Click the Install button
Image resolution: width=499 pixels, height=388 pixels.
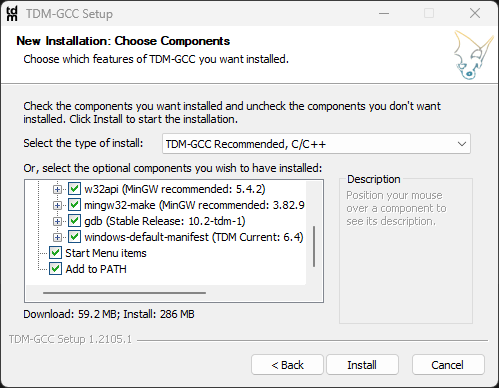[362, 365]
